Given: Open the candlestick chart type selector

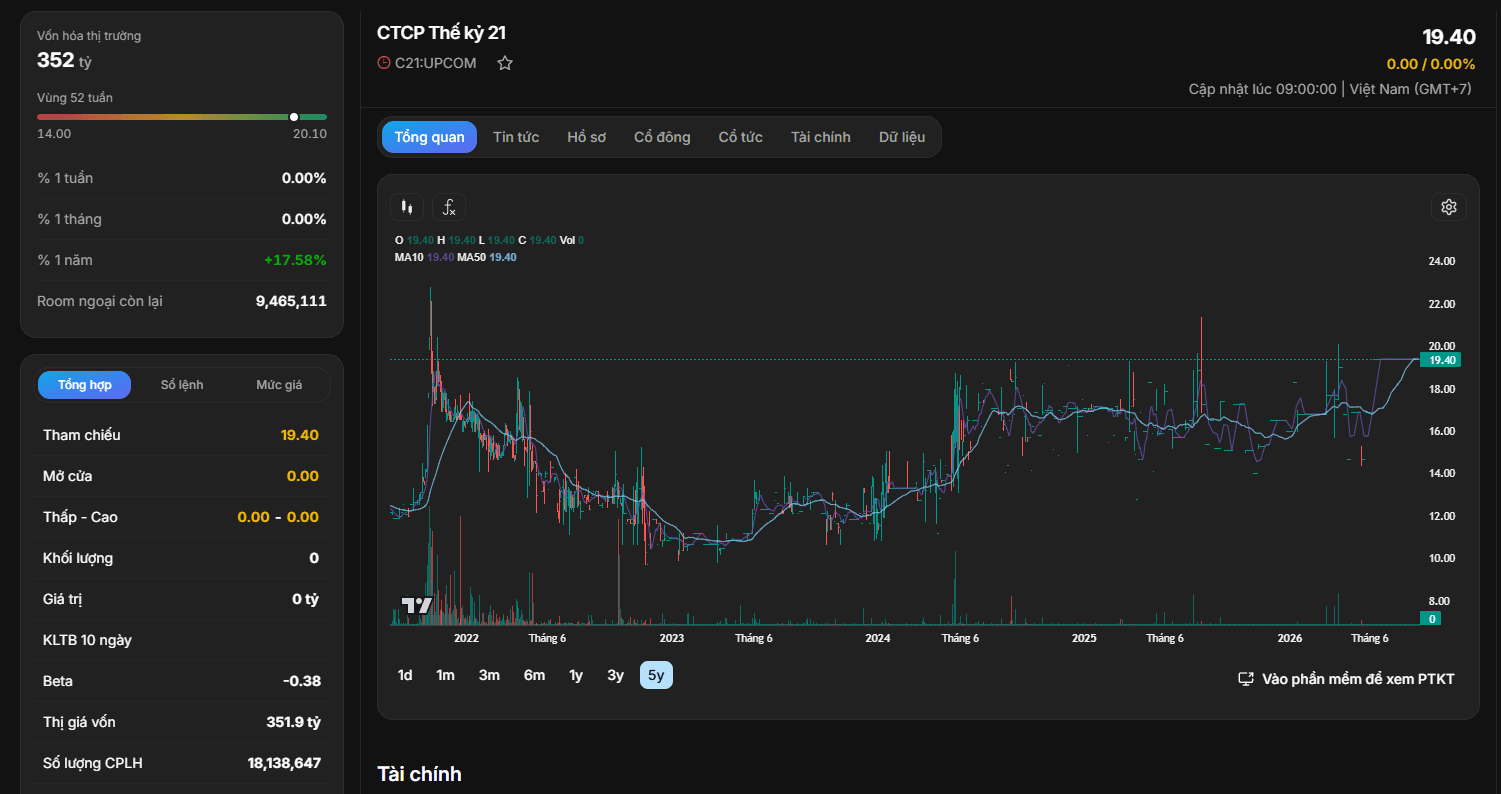Looking at the screenshot, I should (406, 207).
